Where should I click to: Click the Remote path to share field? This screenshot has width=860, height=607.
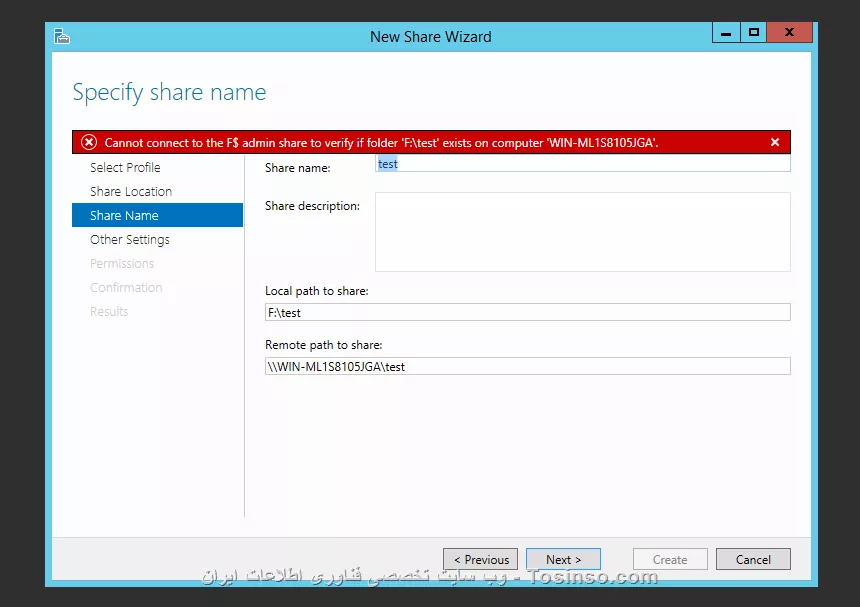528,366
